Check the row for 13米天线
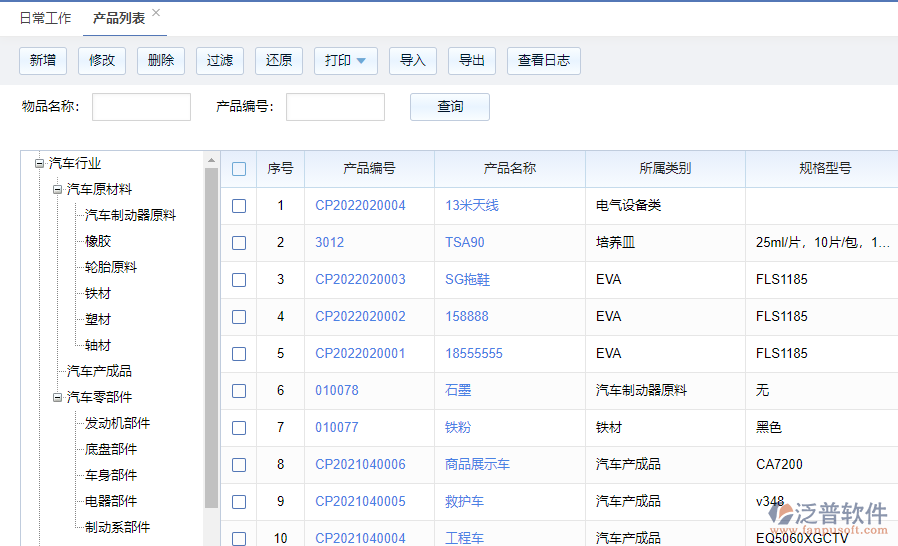Viewport: 898px width, 546px height. click(x=239, y=206)
